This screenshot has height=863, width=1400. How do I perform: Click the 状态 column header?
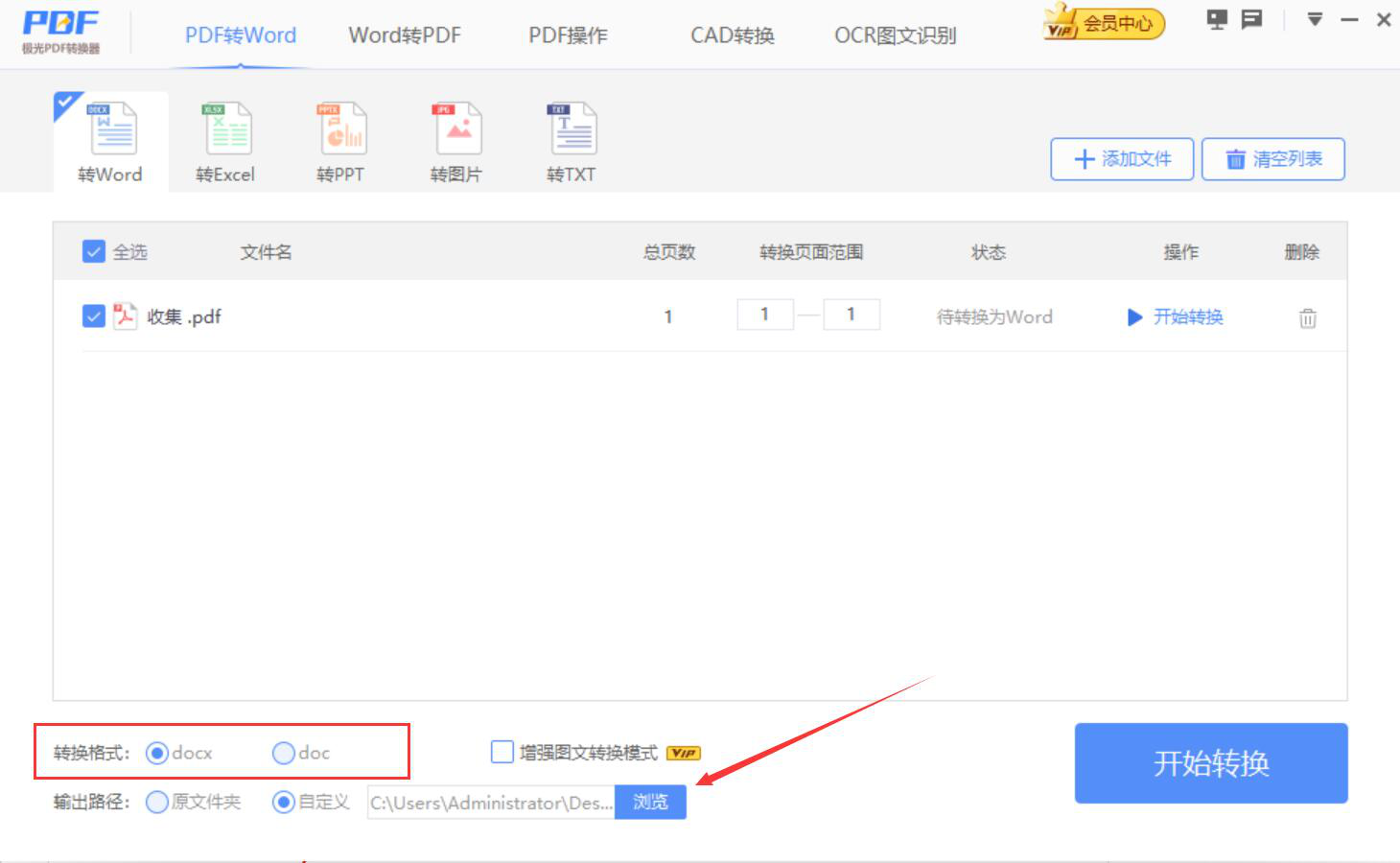click(989, 252)
